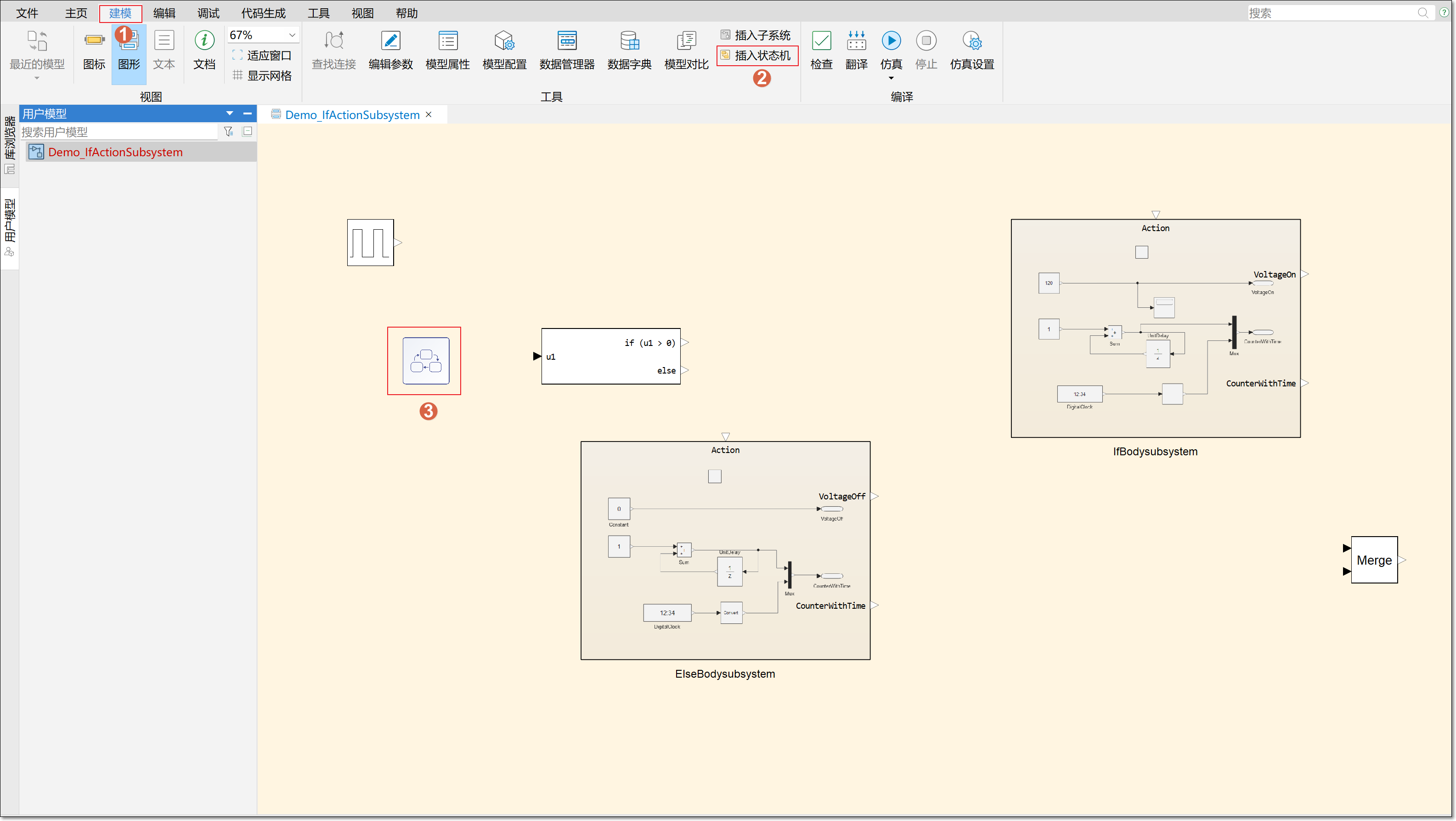Click the 搜索用户模型 search field
The height and width of the screenshot is (821, 1456).
point(119,132)
